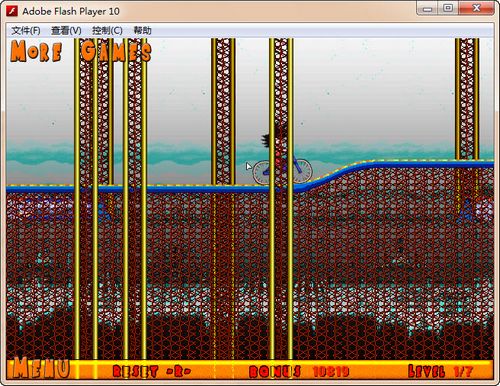The width and height of the screenshot is (500, 386).
Task: Open the 控制(C) menu
Action: (107, 31)
